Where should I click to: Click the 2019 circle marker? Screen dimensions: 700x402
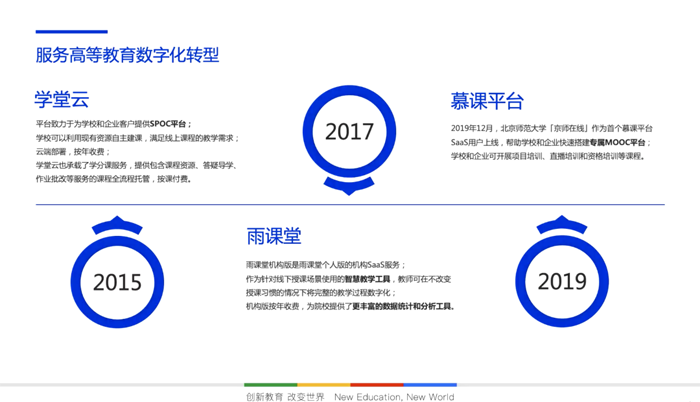pos(562,281)
